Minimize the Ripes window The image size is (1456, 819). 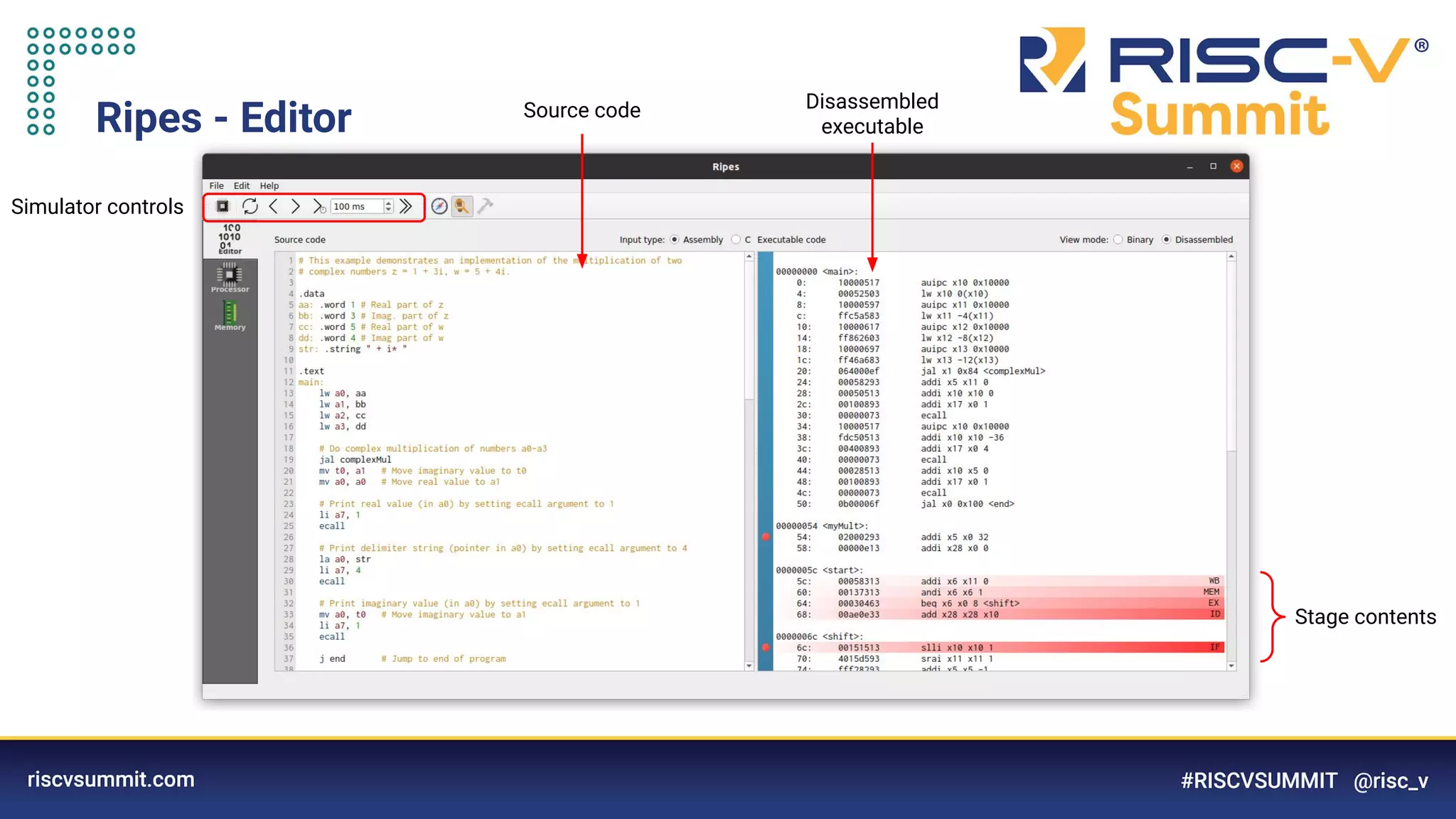(1189, 166)
